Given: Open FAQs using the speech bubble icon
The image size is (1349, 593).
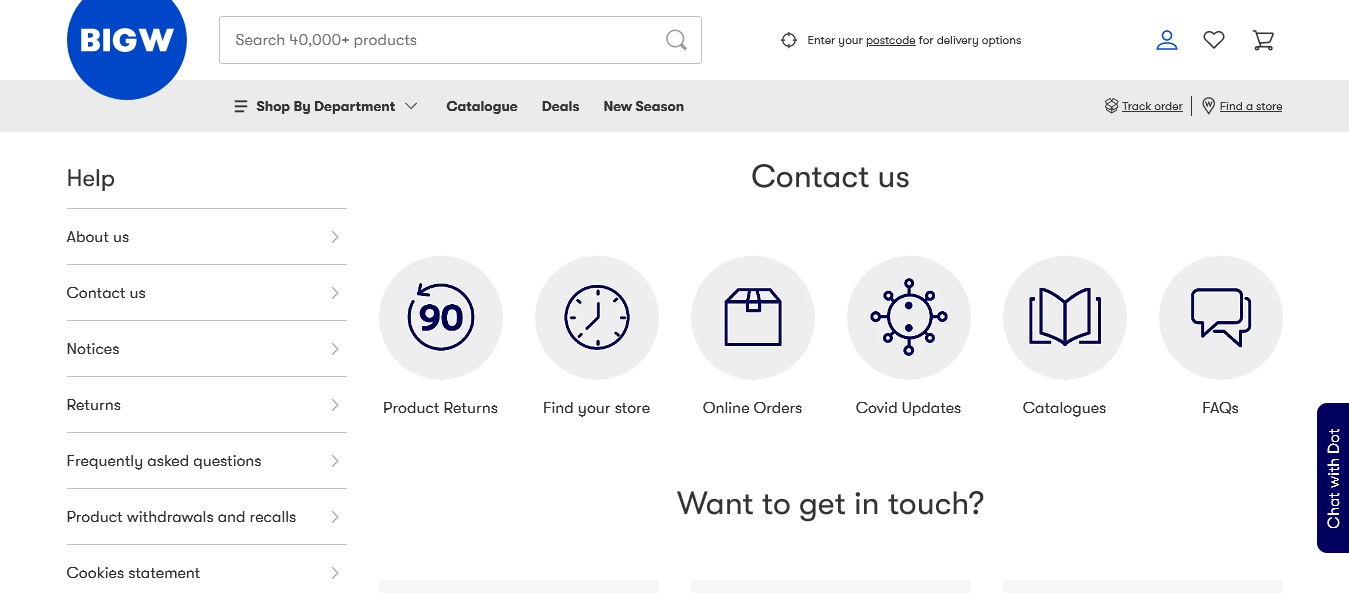Looking at the screenshot, I should point(1220,317).
